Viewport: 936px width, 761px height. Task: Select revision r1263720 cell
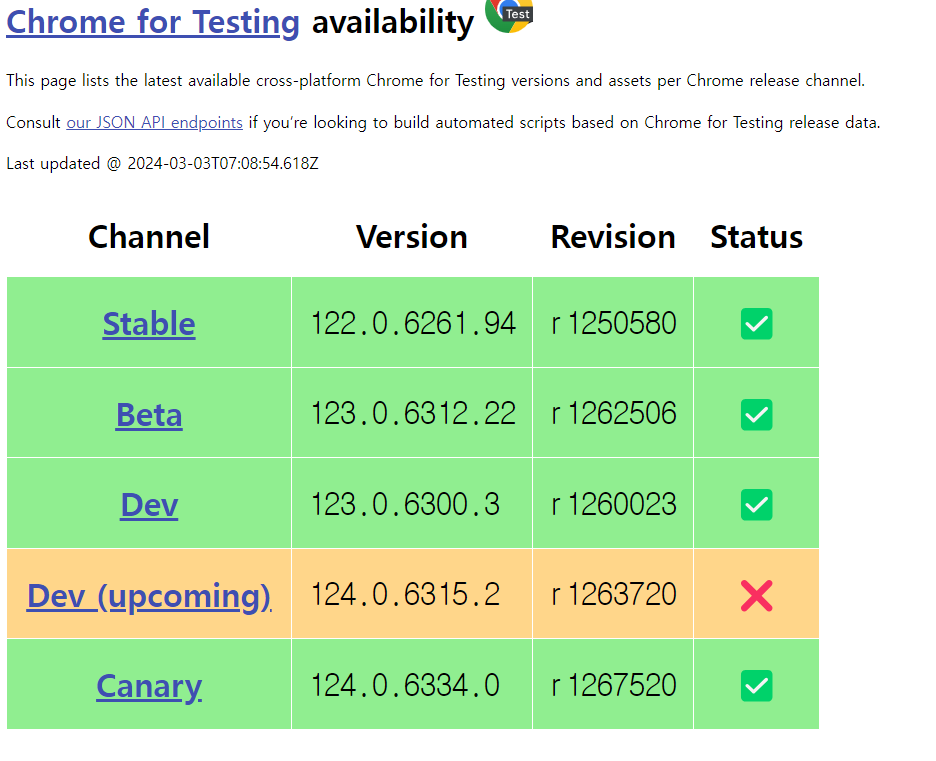pos(613,594)
